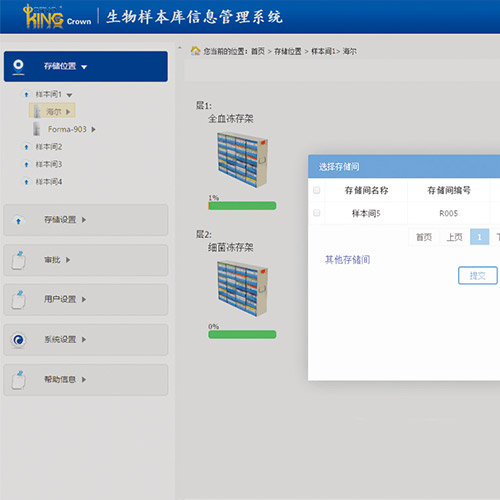The height and width of the screenshot is (500, 500).
Task: Click the 存储设置 cloud upload icon
Action: click(18, 220)
